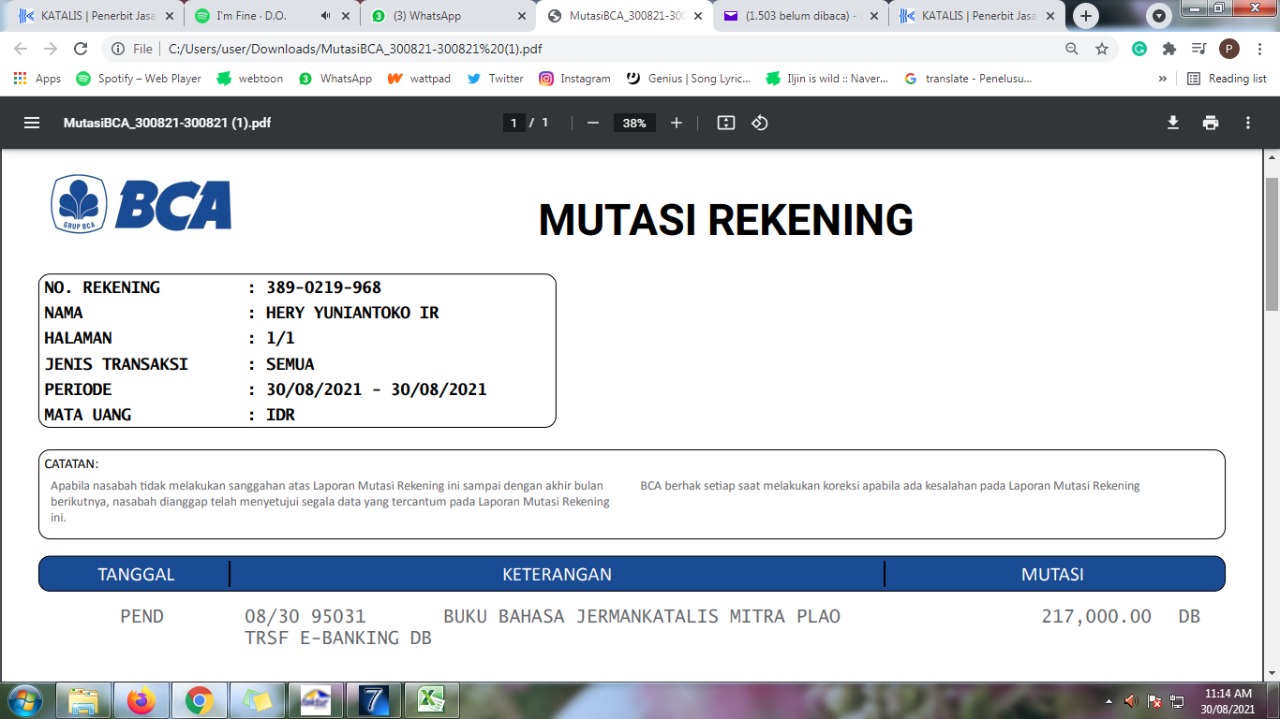
Task: Rotate the PDF counterclockwise
Action: [760, 123]
